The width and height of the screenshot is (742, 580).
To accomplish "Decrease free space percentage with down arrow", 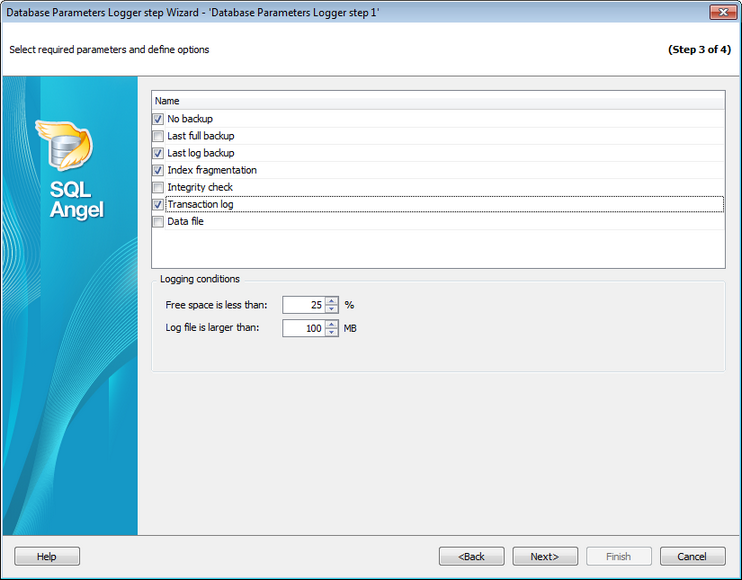I will [332, 309].
